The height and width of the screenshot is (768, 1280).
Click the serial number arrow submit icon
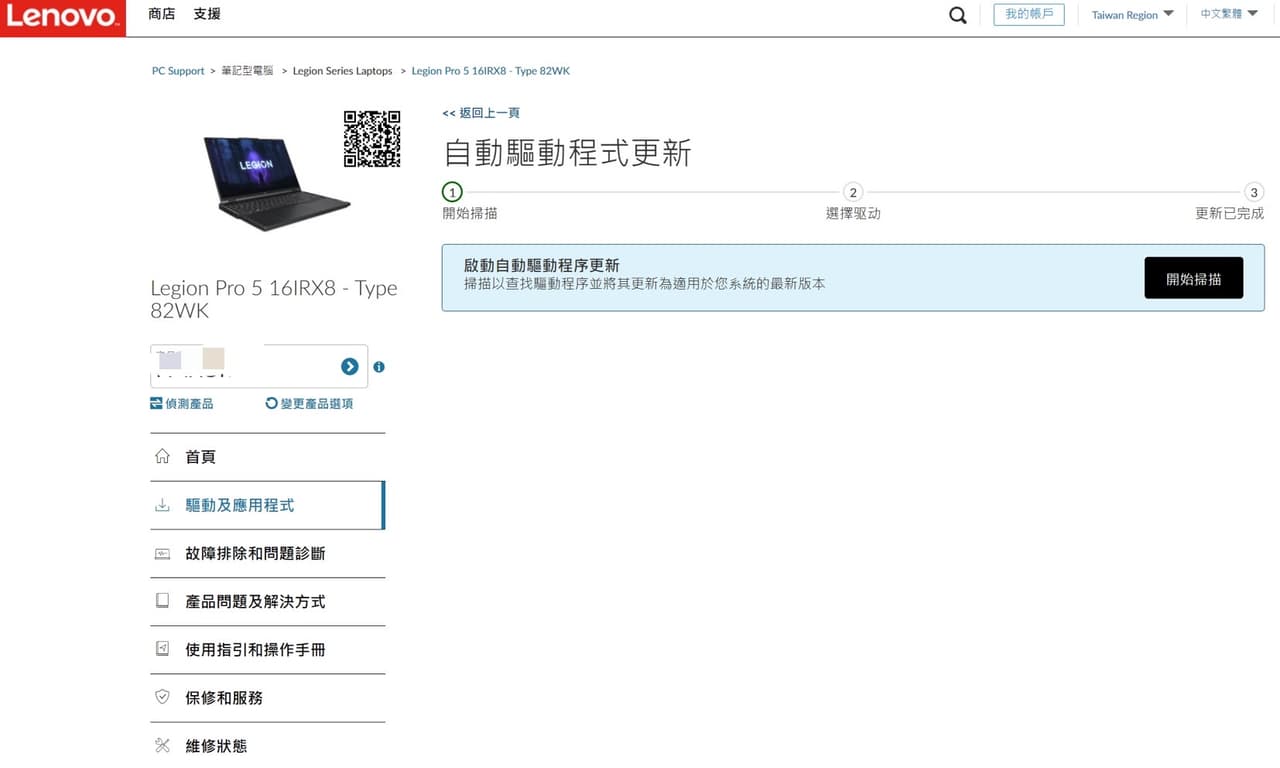click(x=349, y=367)
